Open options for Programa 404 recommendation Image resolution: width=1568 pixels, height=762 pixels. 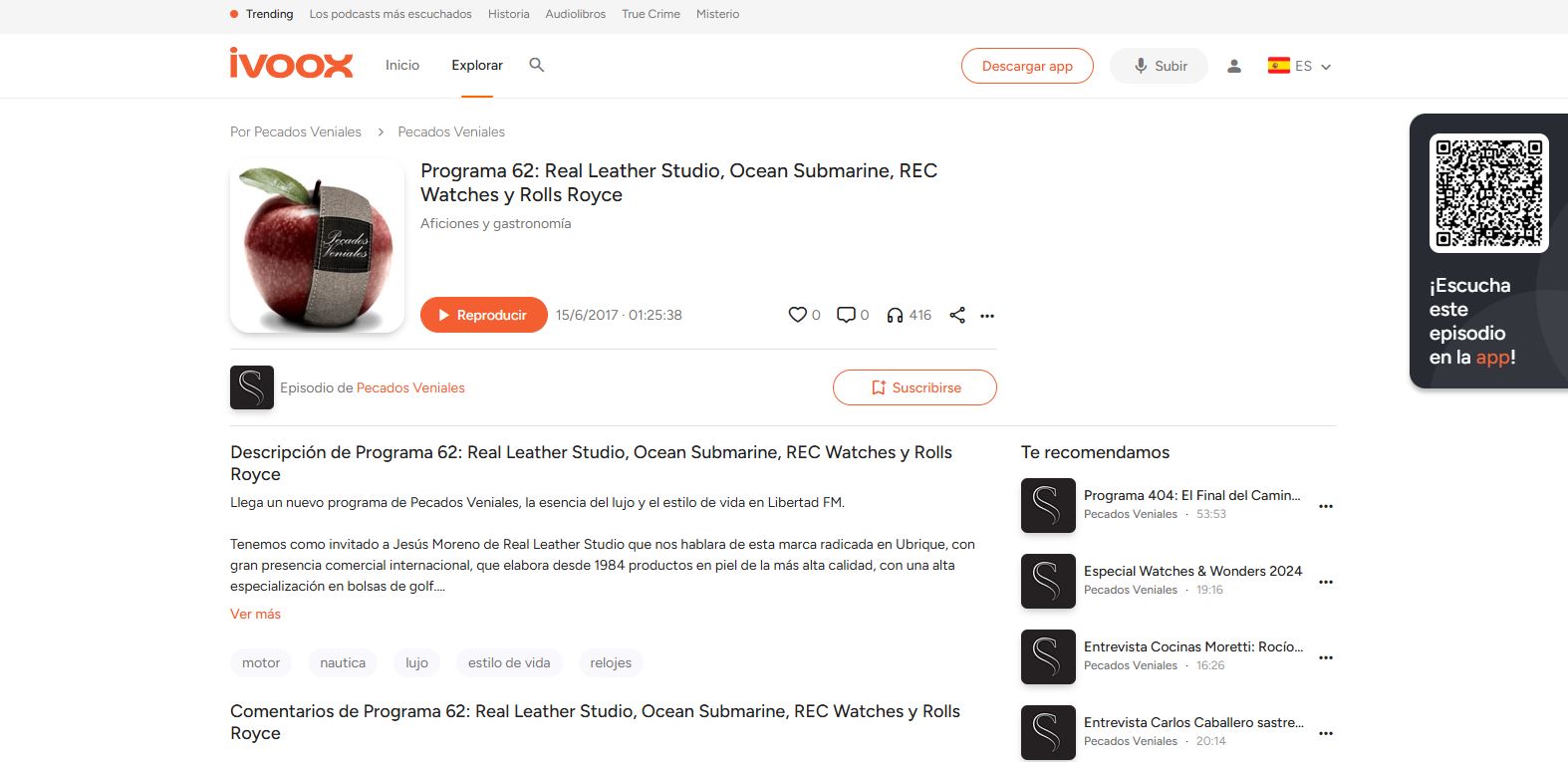point(1325,506)
